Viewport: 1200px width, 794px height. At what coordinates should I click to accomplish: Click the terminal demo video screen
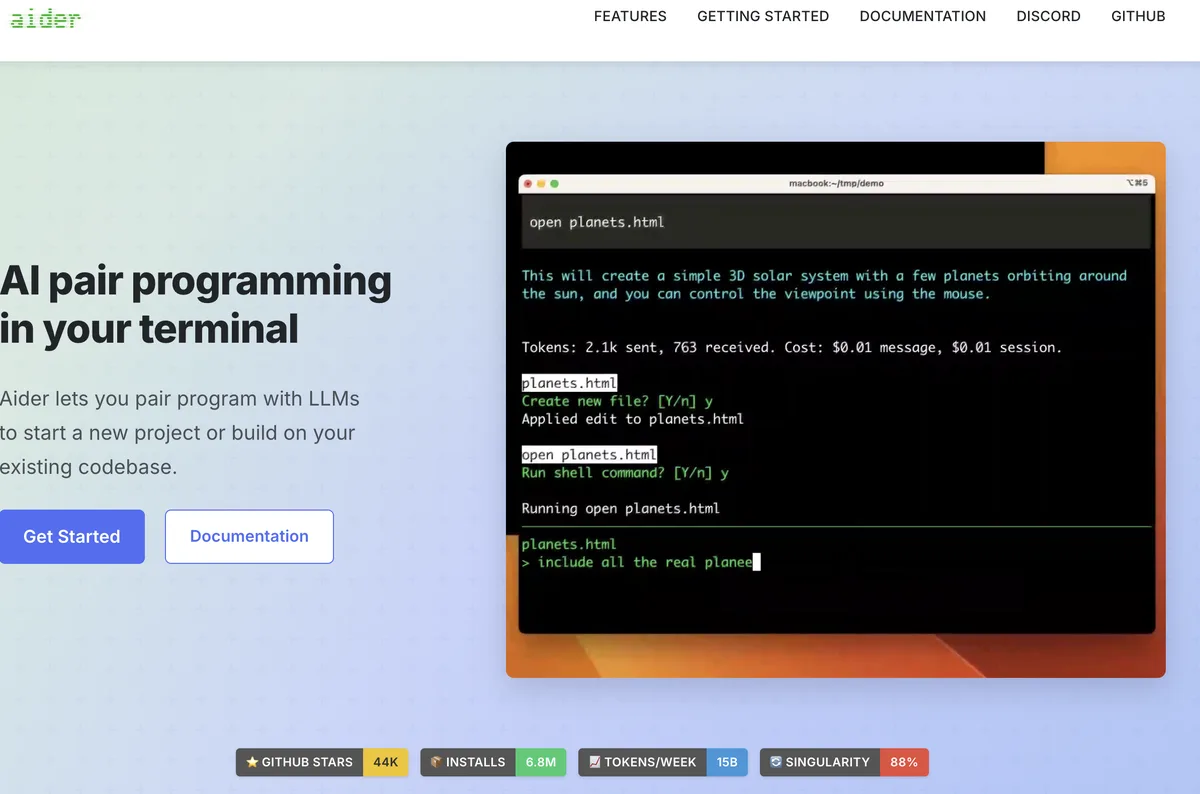pyautogui.click(x=836, y=410)
